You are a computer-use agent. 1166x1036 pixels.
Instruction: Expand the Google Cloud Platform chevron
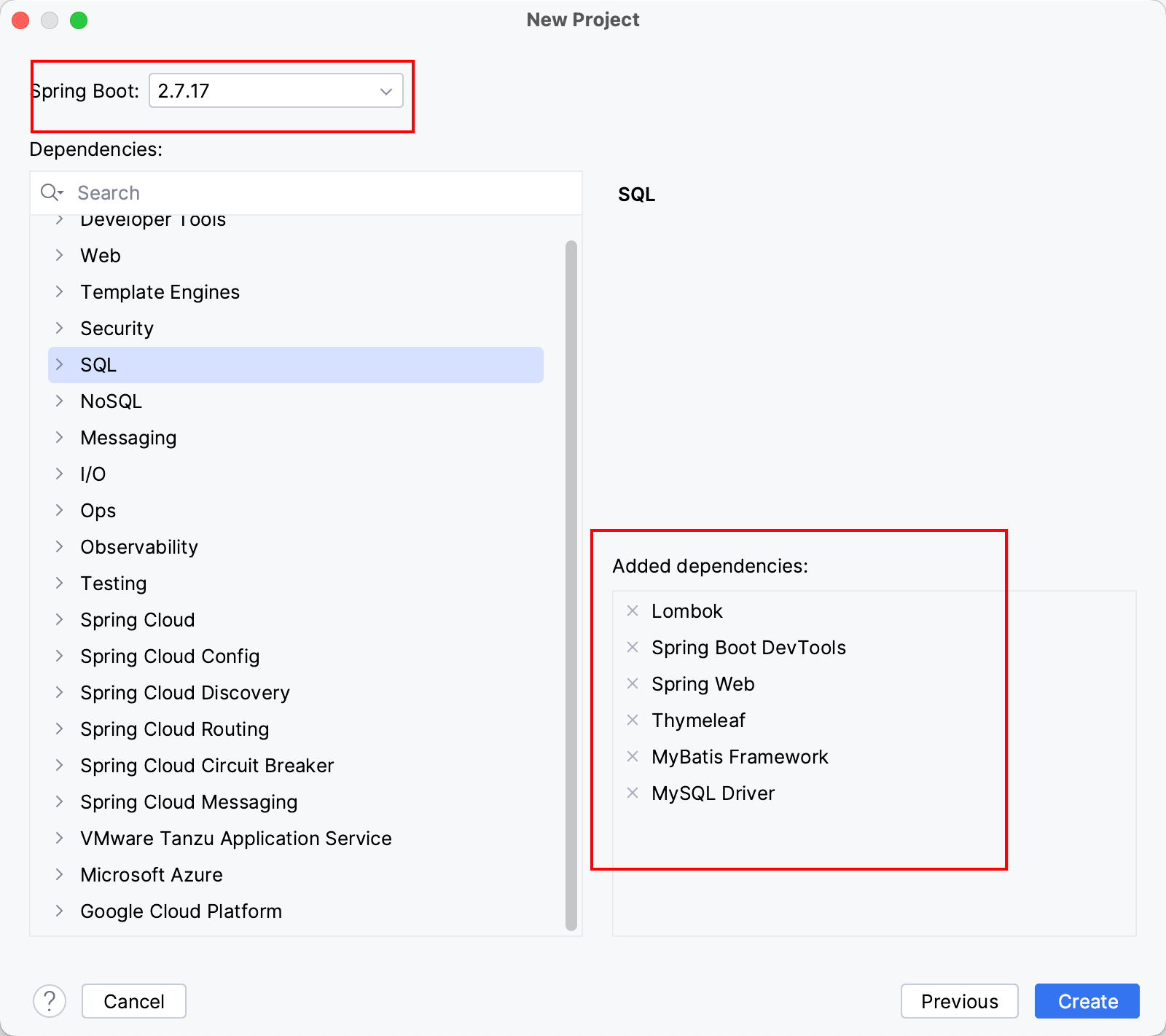click(x=60, y=911)
